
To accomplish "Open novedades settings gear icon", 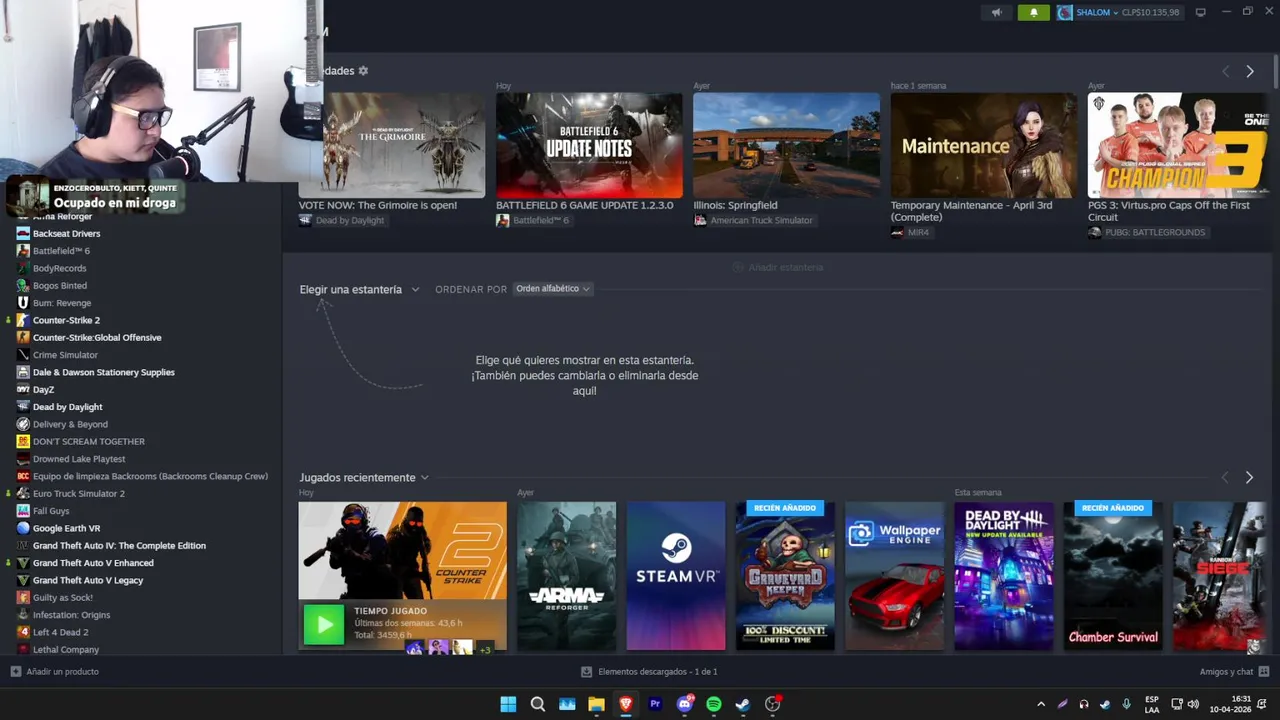I will coord(363,71).
